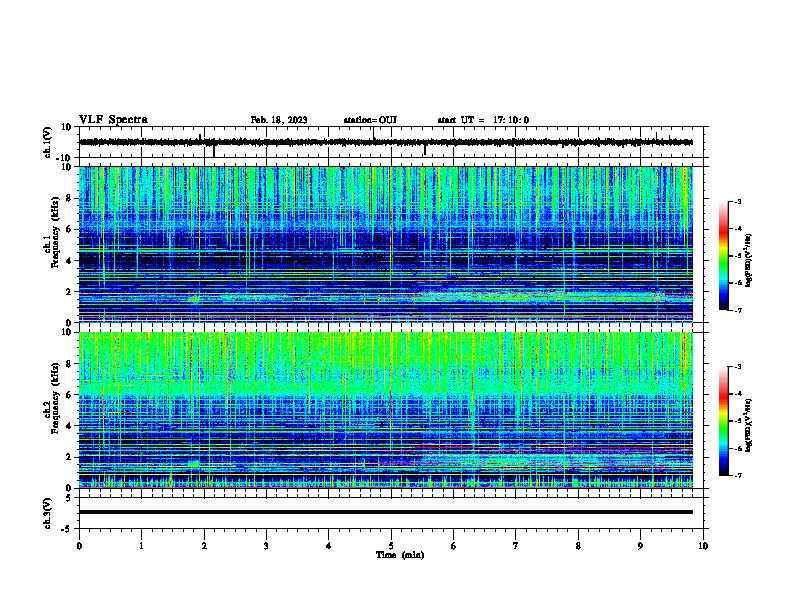792x612 pixels.
Task: Click inside the ch.2 spectrogram panel
Action: click(x=386, y=410)
